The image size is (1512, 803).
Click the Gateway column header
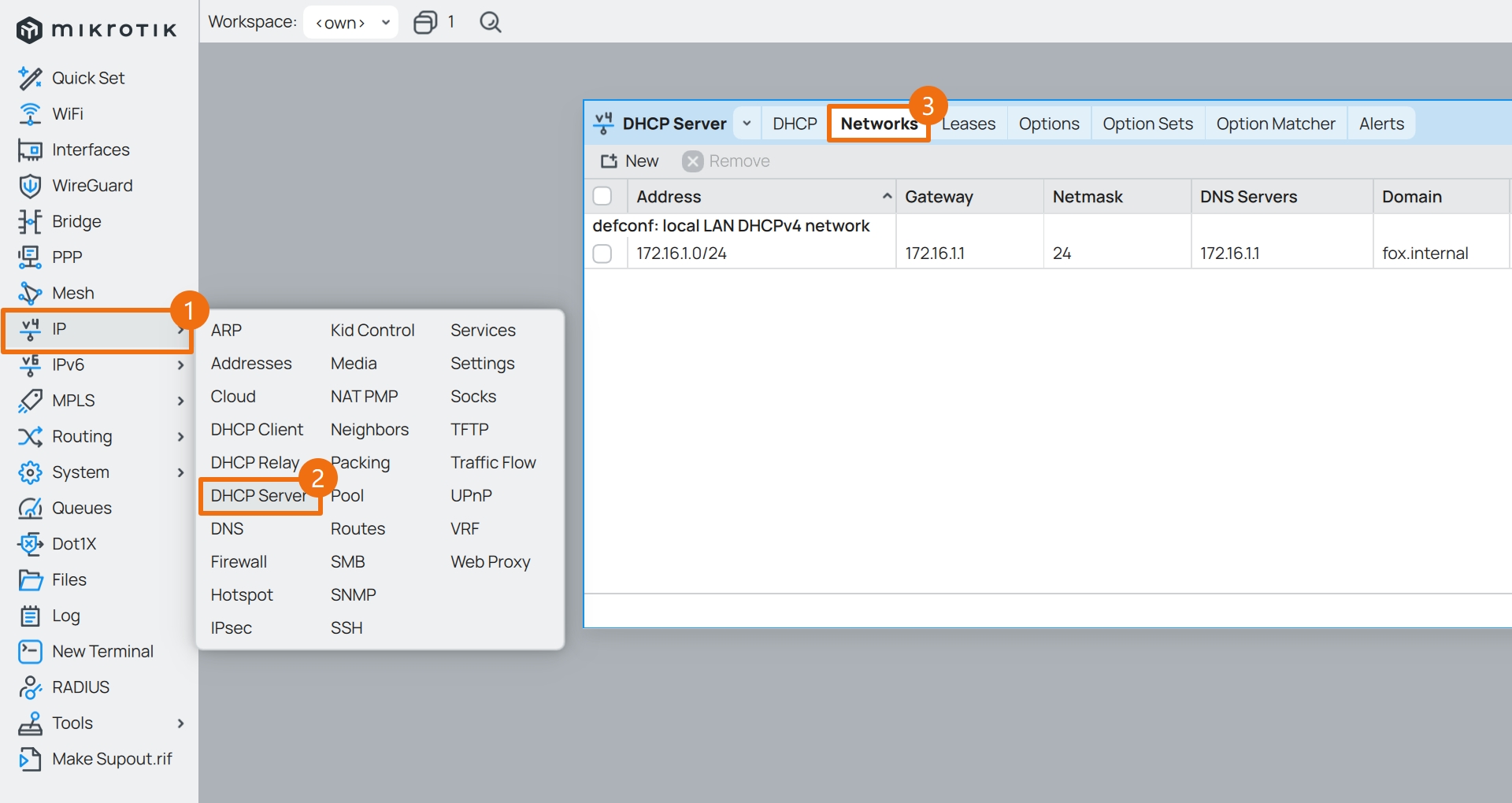coord(969,197)
